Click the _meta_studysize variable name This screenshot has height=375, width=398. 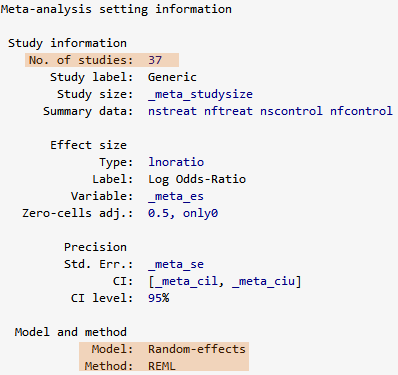tap(200, 94)
